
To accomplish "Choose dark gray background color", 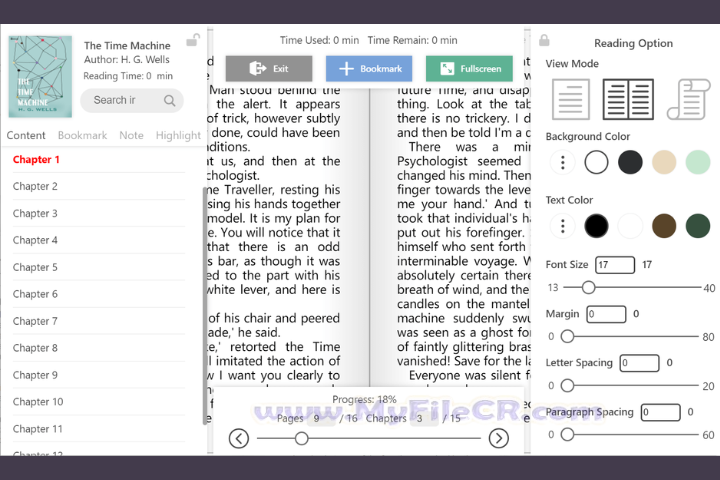I will coord(630,162).
